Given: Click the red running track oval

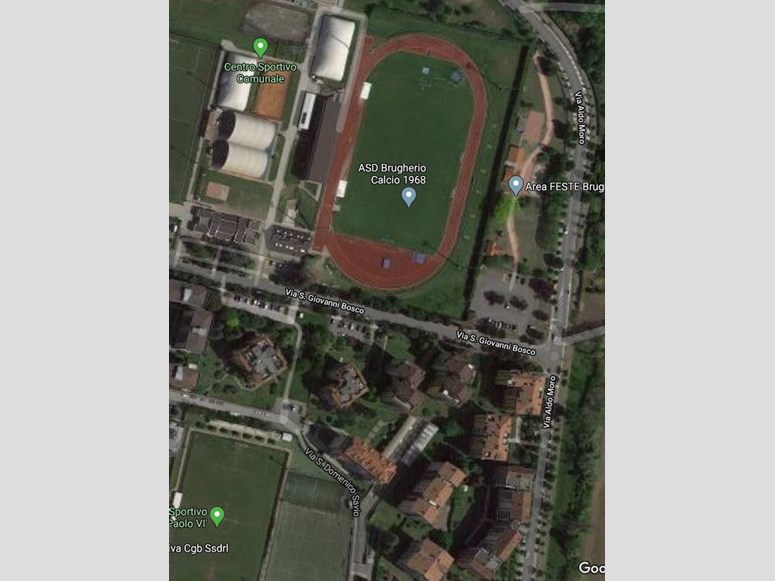Looking at the screenshot, I should coord(400,163).
